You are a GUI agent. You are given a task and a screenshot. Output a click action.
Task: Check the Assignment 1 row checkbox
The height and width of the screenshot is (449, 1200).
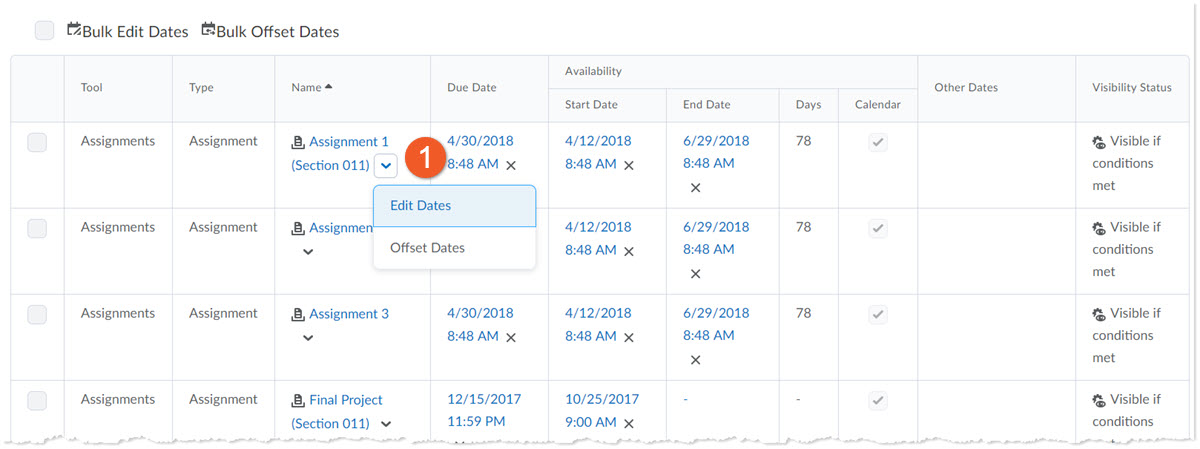tap(37, 142)
